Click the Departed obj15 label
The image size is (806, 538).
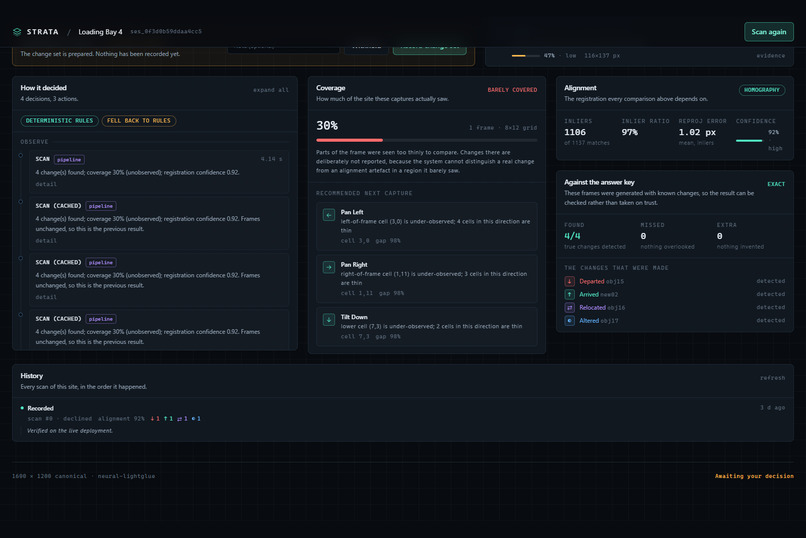coord(601,282)
